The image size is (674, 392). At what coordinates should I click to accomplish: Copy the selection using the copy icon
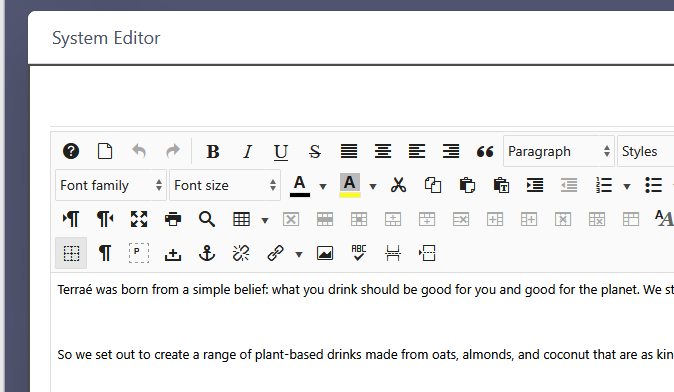(433, 185)
